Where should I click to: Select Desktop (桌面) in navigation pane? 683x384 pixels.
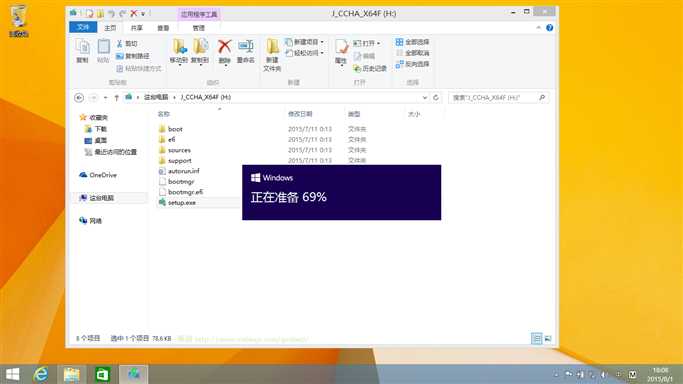coord(101,140)
